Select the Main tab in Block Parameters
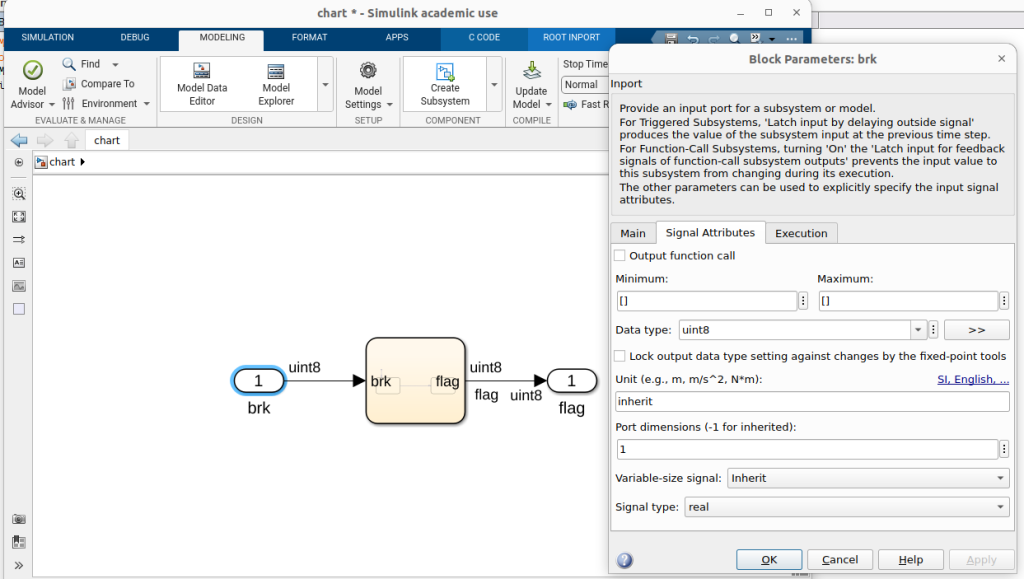The height and width of the screenshot is (579, 1024). click(633, 233)
